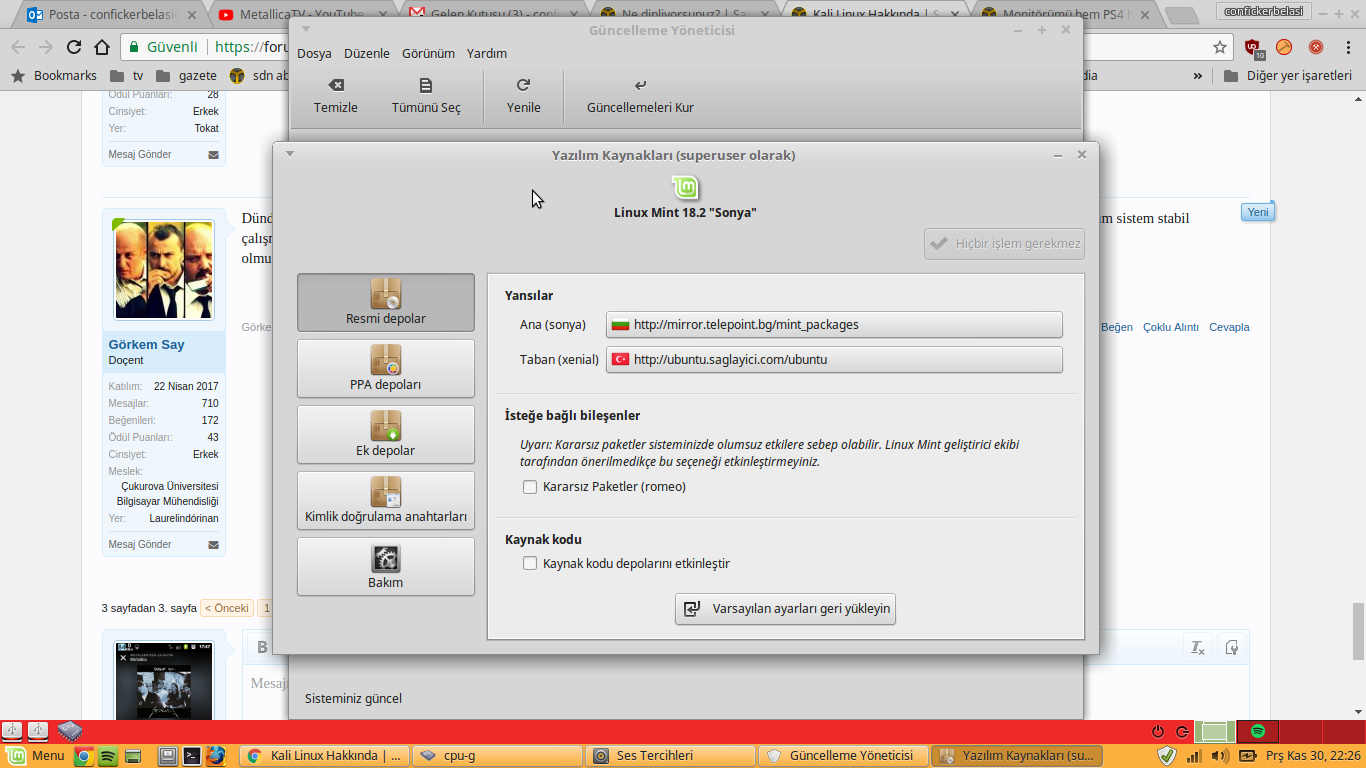Launch Spotify from the panel launcher
The image size is (1366, 768).
pos(109,756)
